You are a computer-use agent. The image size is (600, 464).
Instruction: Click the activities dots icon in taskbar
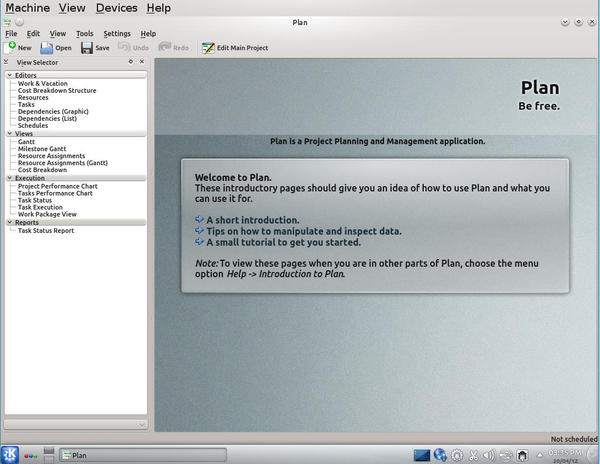(x=31, y=456)
